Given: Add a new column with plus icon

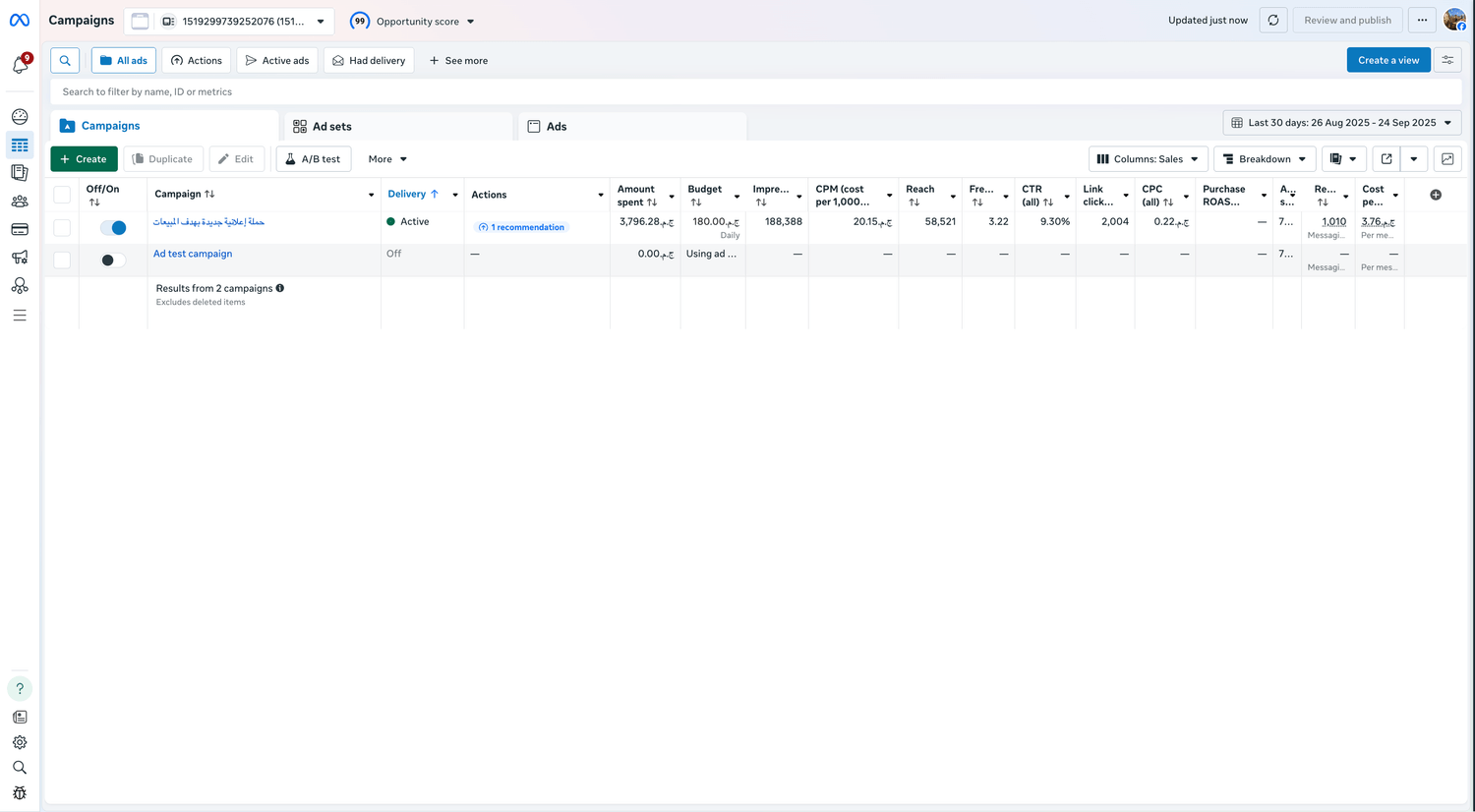Looking at the screenshot, I should pos(1436,195).
